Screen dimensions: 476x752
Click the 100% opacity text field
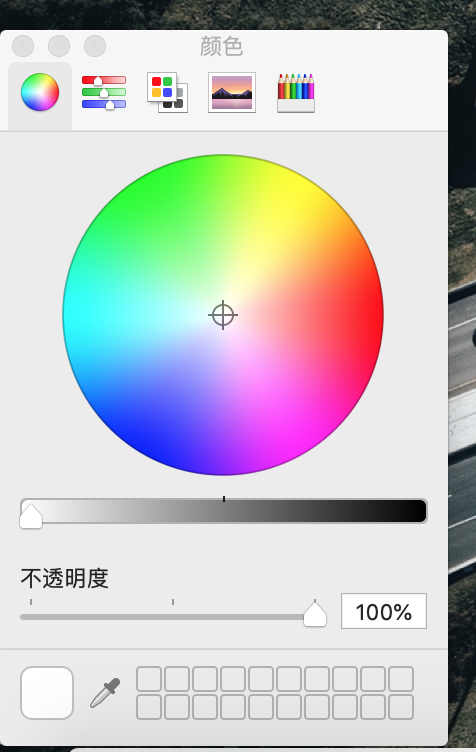point(383,611)
